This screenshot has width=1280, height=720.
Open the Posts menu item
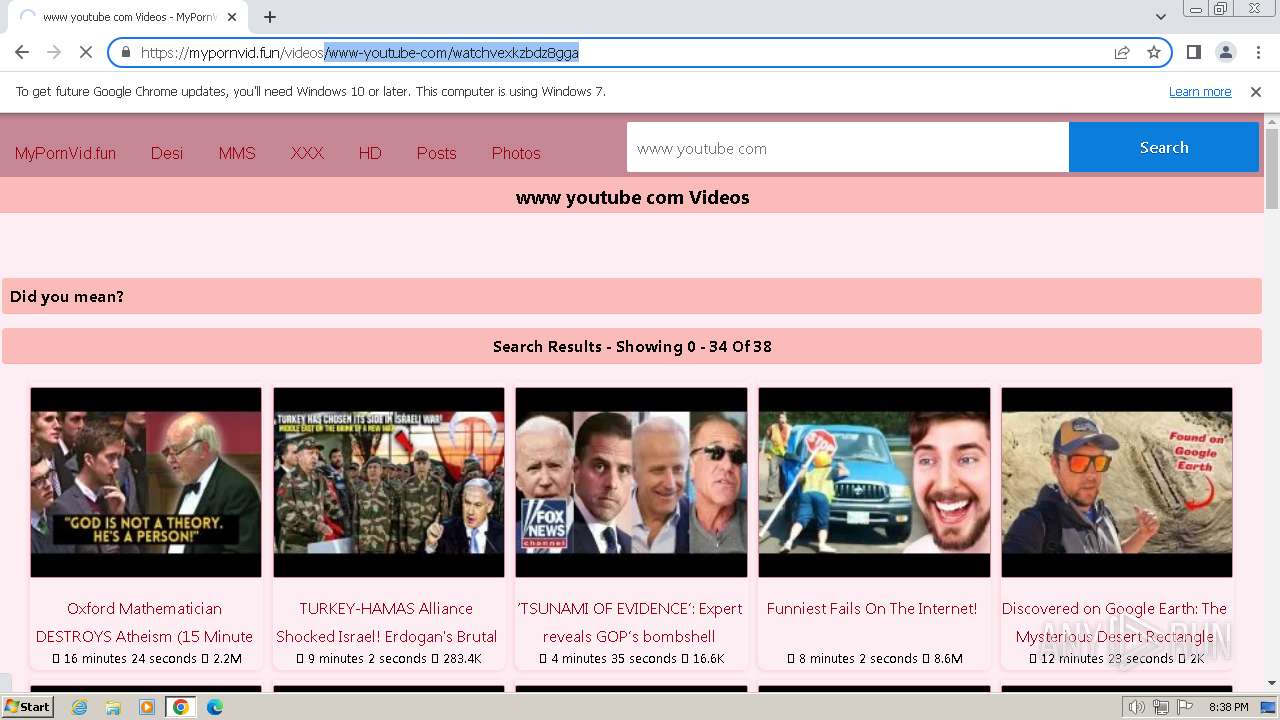tap(436, 153)
